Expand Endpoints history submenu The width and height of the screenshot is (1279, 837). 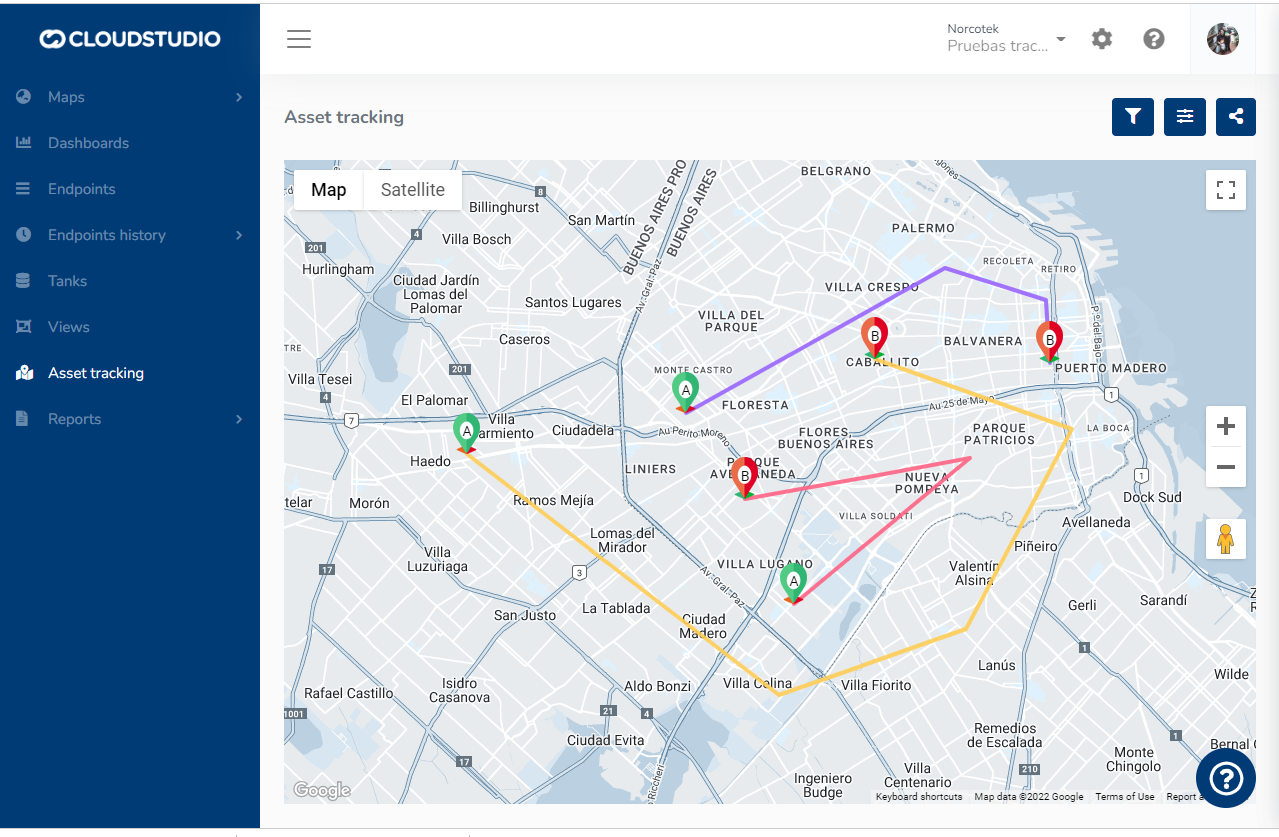[239, 235]
